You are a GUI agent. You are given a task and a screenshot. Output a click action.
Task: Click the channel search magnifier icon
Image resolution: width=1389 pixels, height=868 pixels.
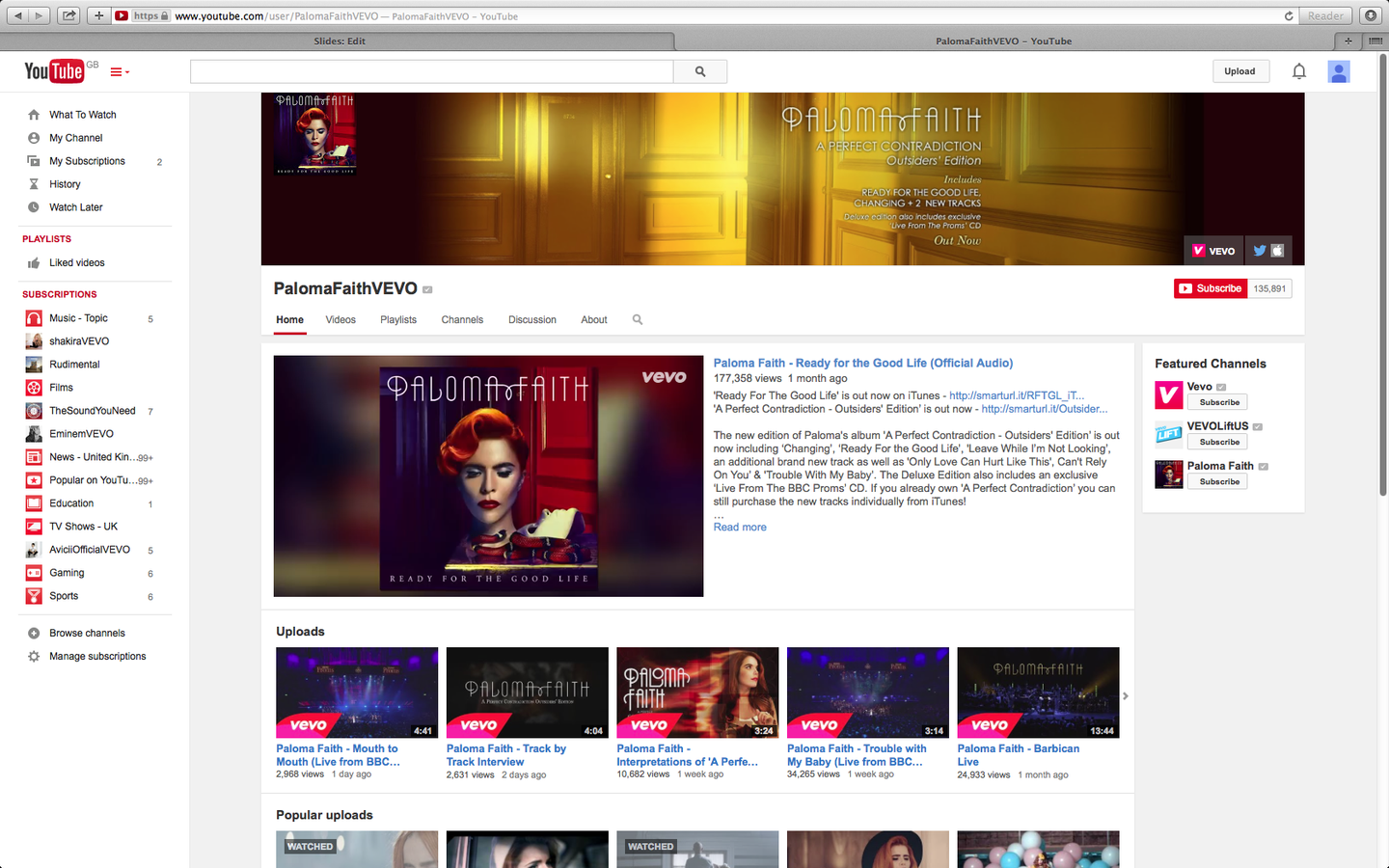[x=638, y=319]
